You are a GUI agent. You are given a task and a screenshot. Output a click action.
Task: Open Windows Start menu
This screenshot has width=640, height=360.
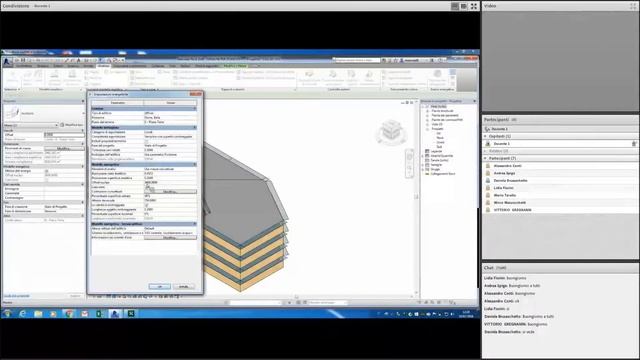point(7,313)
